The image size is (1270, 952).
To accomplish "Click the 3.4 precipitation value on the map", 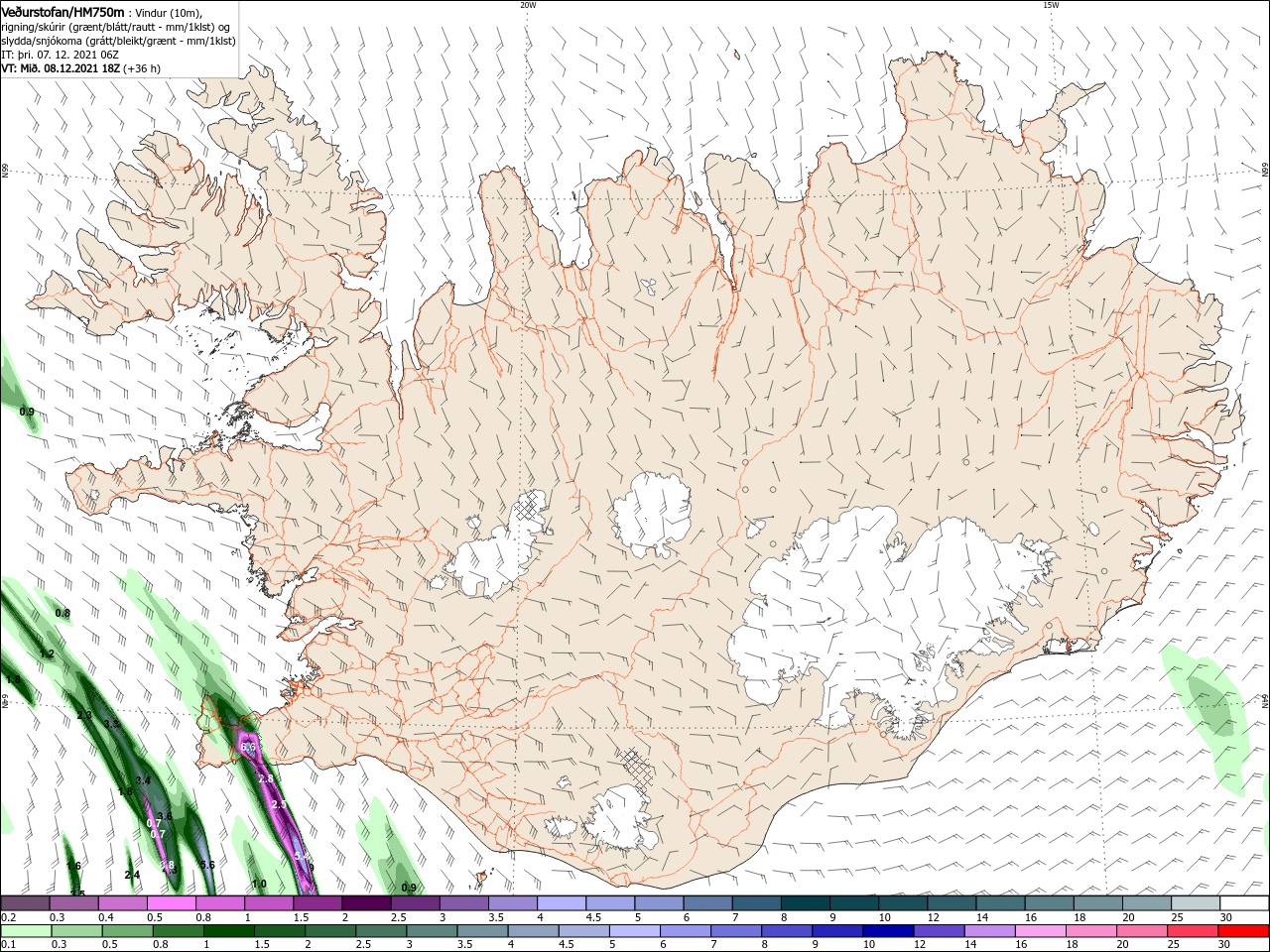I will click(x=143, y=780).
